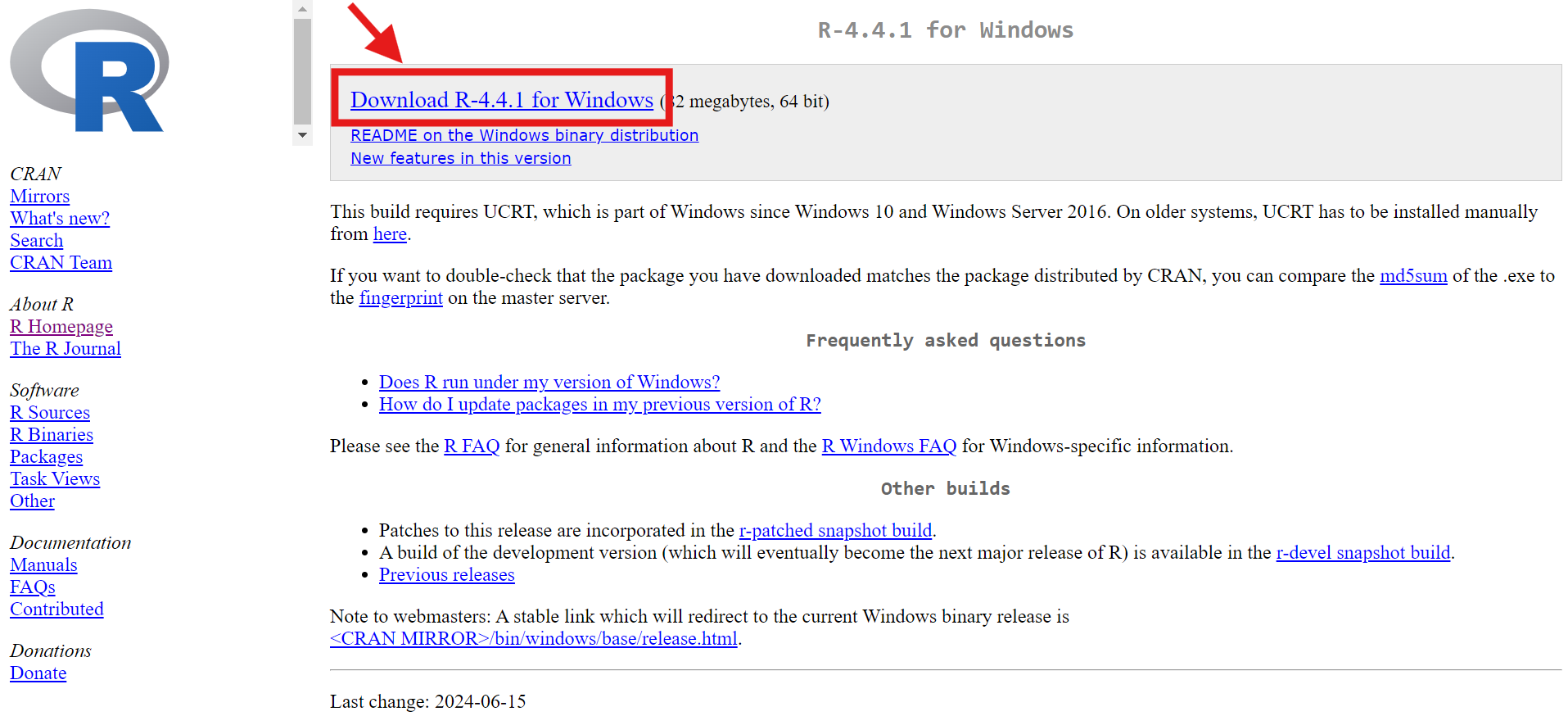Open Contributed documentation link
This screenshot has width=1568, height=716.
(56, 610)
